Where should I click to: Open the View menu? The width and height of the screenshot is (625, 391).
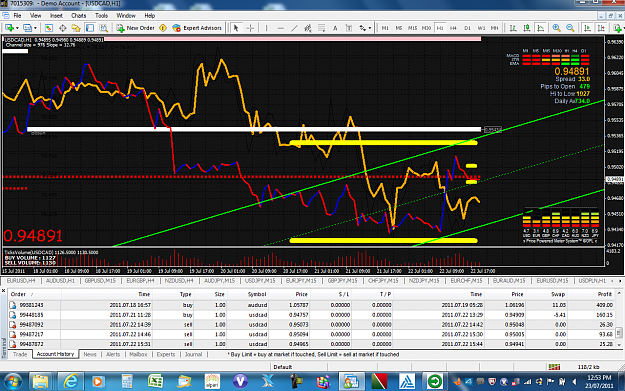pos(35,16)
